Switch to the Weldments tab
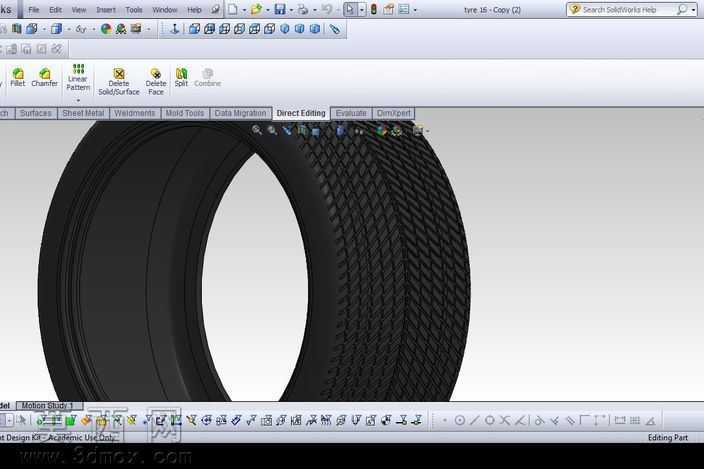This screenshot has width=704, height=469. click(134, 113)
